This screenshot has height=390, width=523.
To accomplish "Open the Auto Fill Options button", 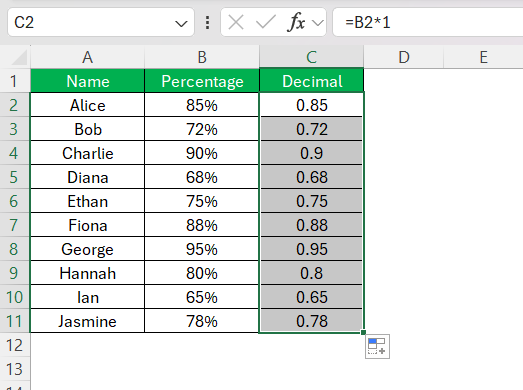I will [x=377, y=346].
